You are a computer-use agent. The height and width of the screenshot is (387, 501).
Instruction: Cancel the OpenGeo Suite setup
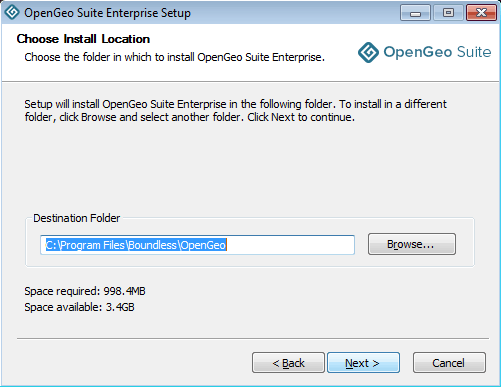tap(449, 363)
